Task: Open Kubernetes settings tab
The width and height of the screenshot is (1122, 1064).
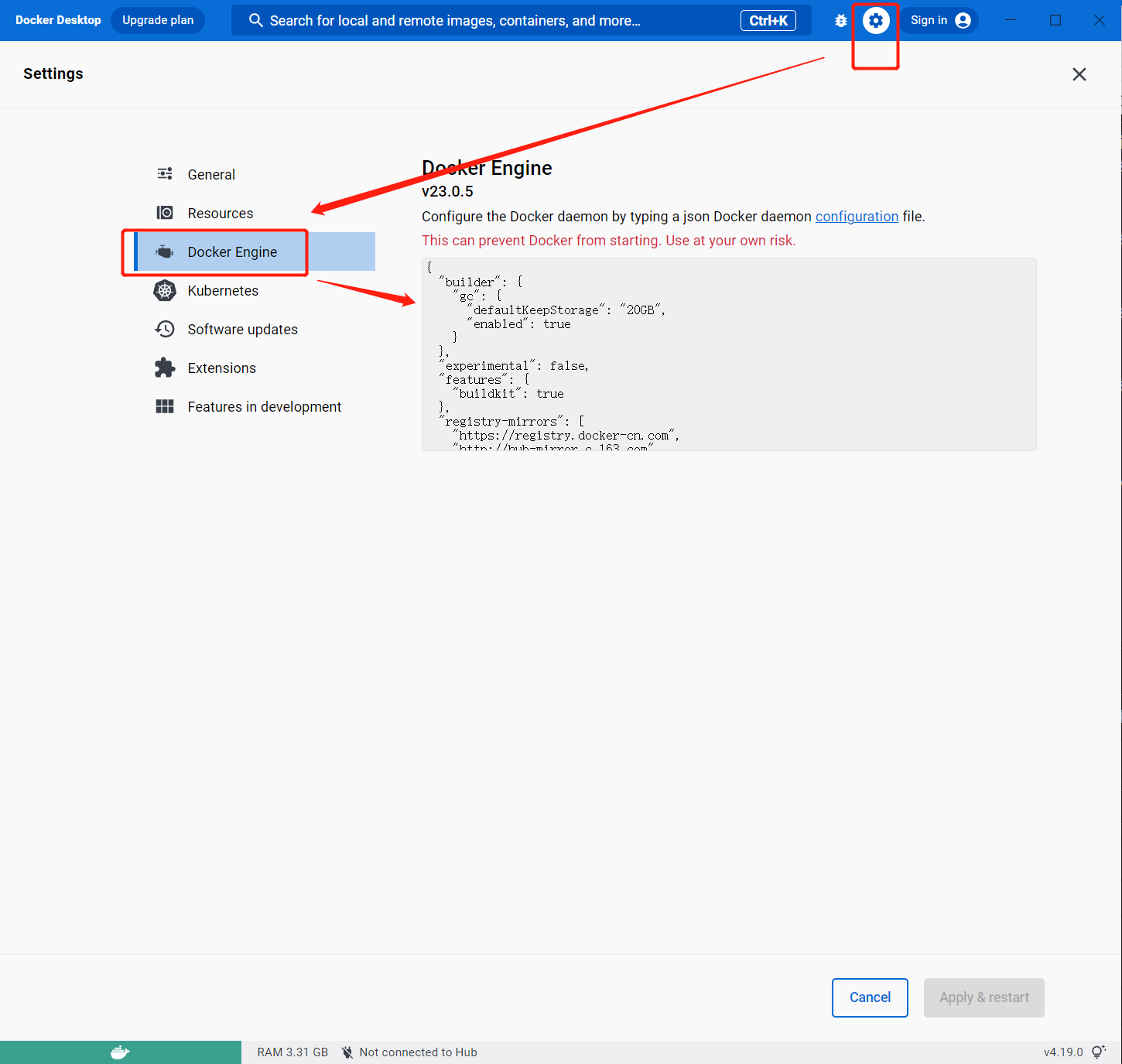Action: pyautogui.click(x=255, y=290)
